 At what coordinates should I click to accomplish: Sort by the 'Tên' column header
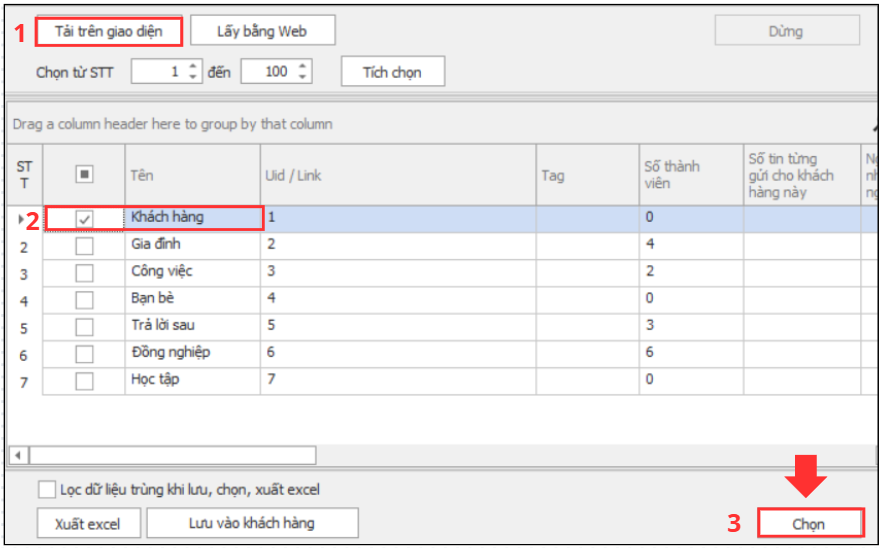point(192,175)
